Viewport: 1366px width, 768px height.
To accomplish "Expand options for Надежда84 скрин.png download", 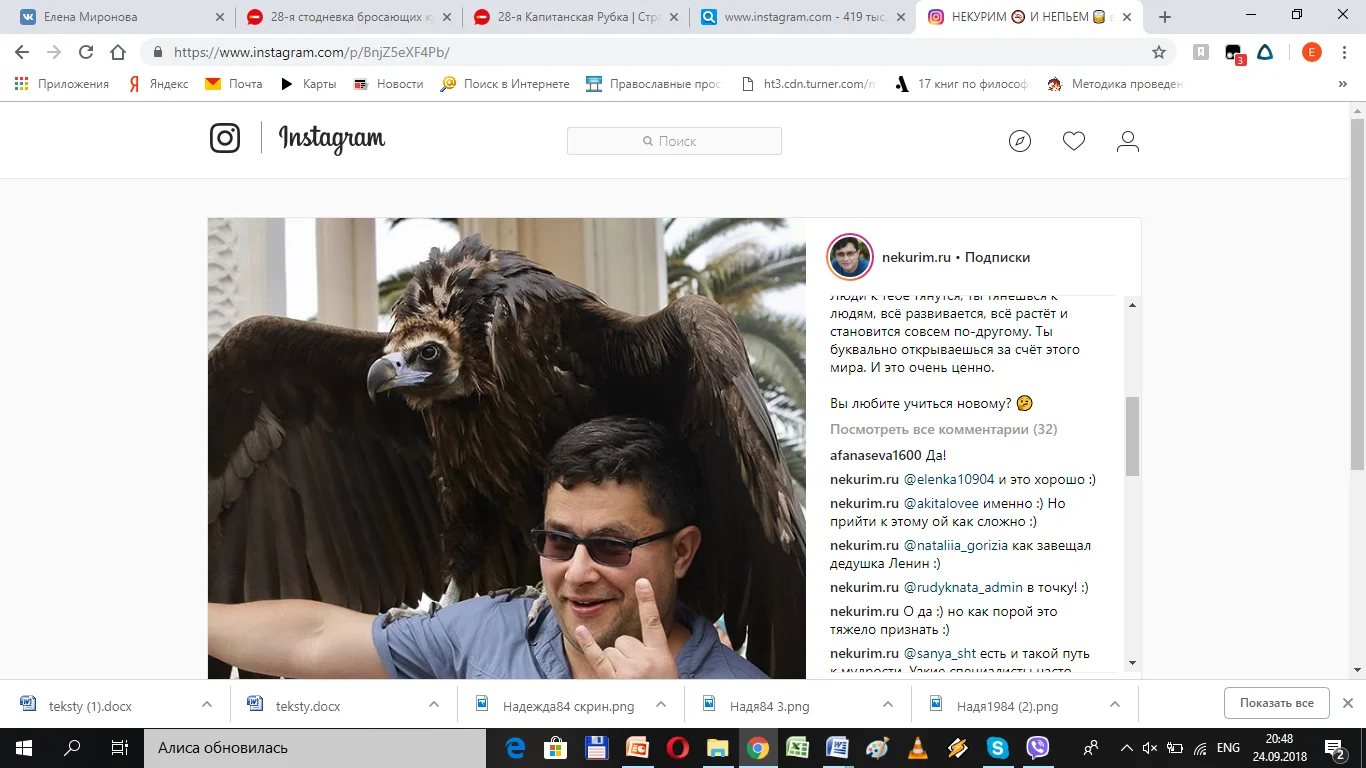I will [661, 705].
